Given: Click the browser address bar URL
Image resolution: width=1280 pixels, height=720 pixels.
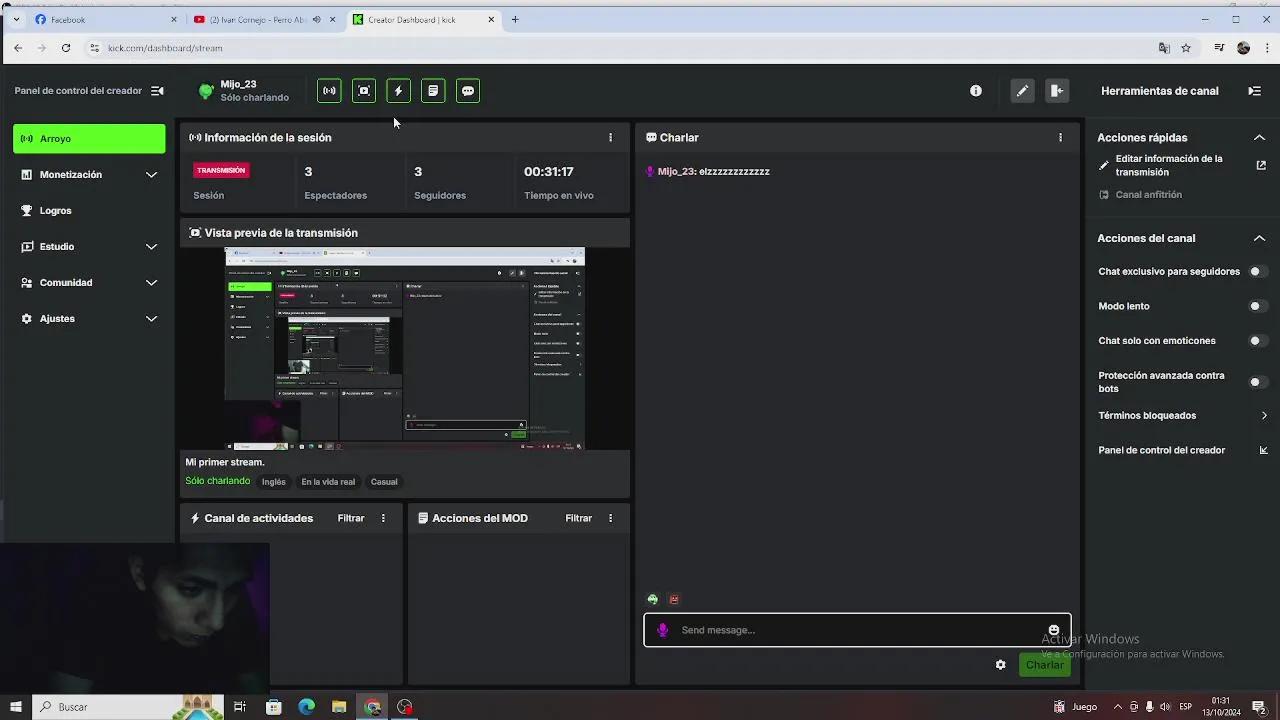Looking at the screenshot, I should coord(165,48).
